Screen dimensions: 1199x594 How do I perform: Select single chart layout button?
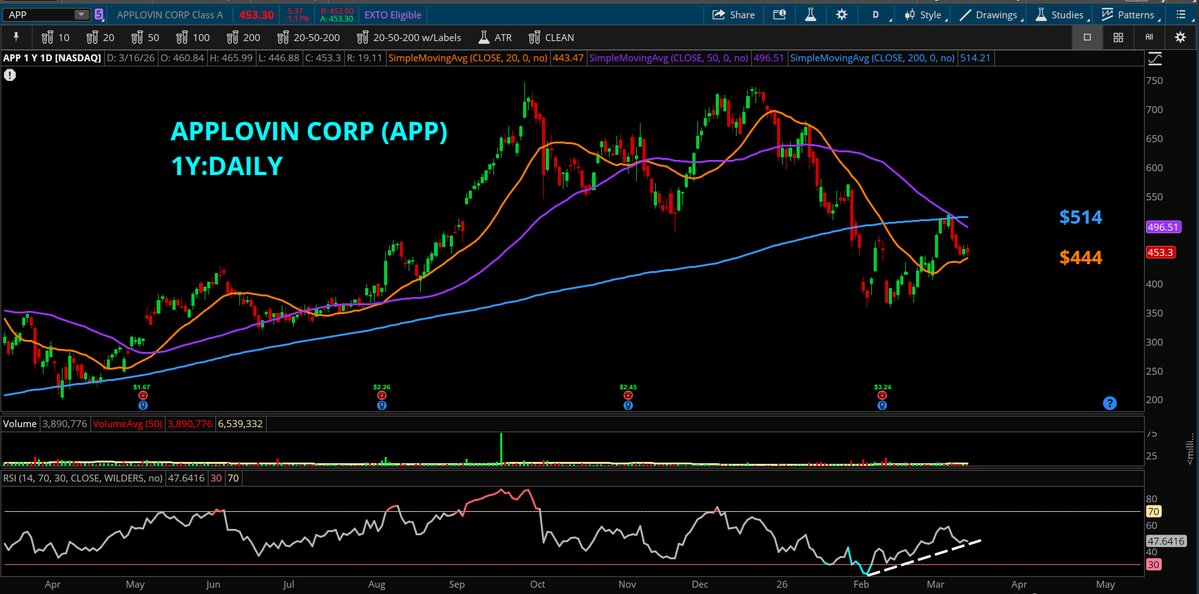coord(1087,37)
